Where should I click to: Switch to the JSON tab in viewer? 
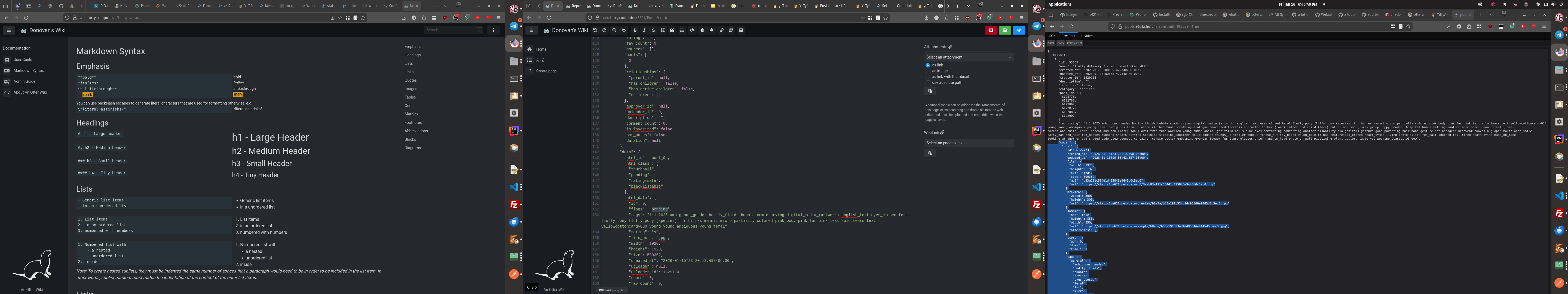pyautogui.click(x=1051, y=36)
